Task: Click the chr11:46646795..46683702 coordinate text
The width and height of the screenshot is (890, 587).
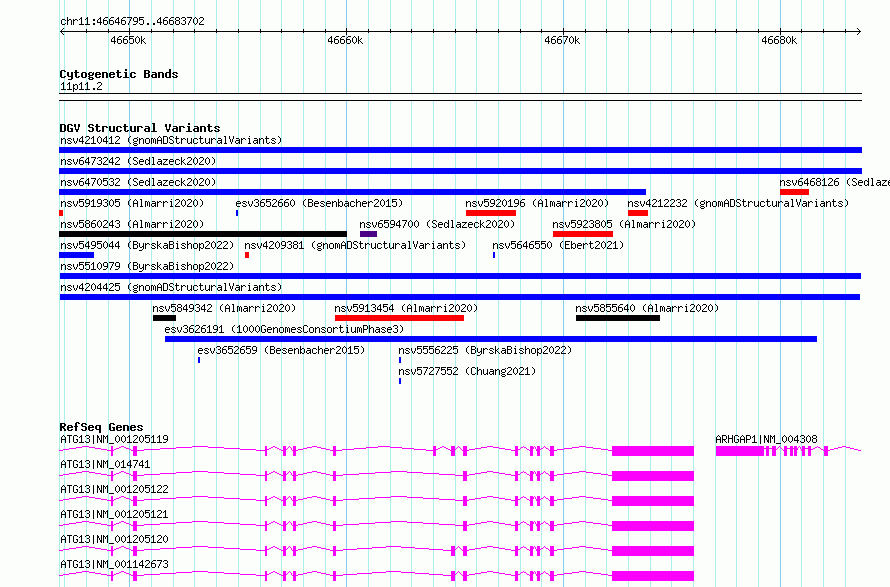Action: click(132, 22)
